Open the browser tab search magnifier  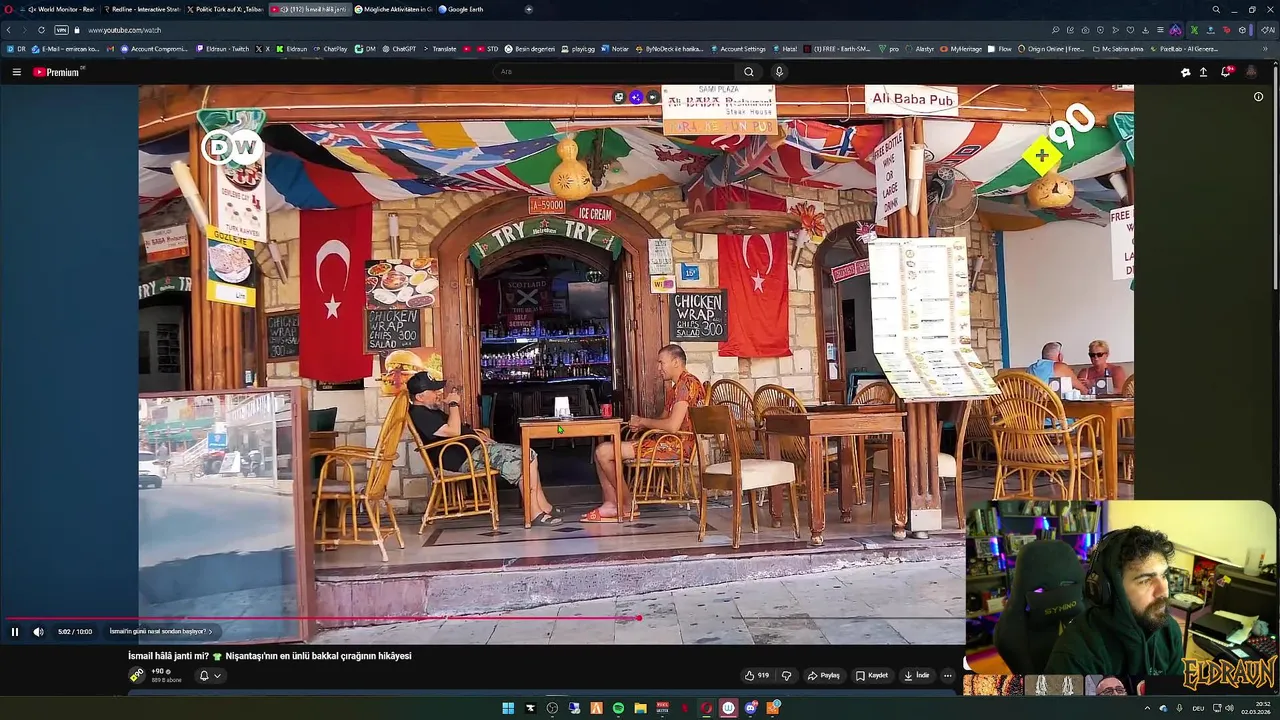[1216, 9]
